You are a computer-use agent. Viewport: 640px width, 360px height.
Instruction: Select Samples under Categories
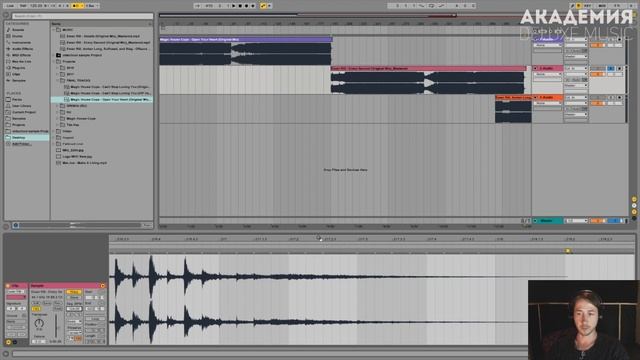pos(19,80)
